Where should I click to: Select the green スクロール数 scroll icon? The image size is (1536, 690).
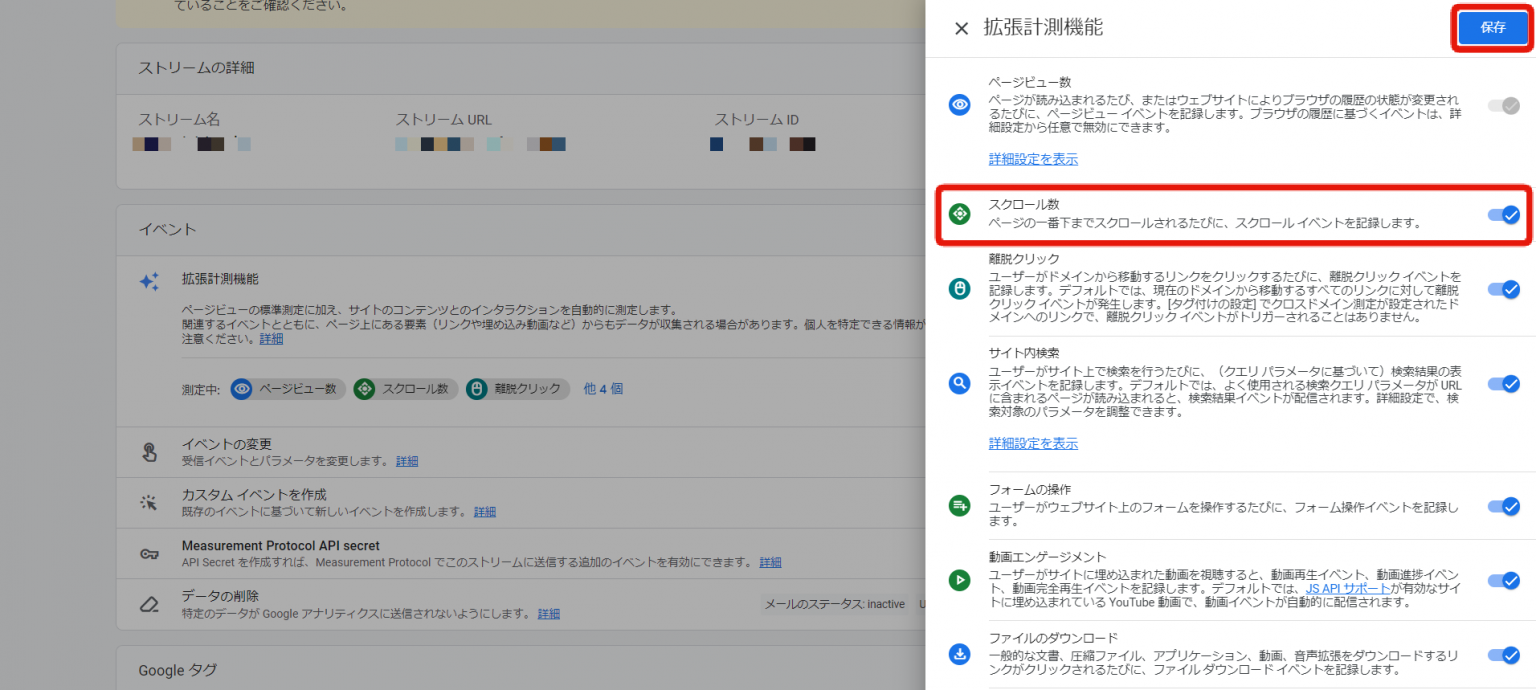pos(959,214)
